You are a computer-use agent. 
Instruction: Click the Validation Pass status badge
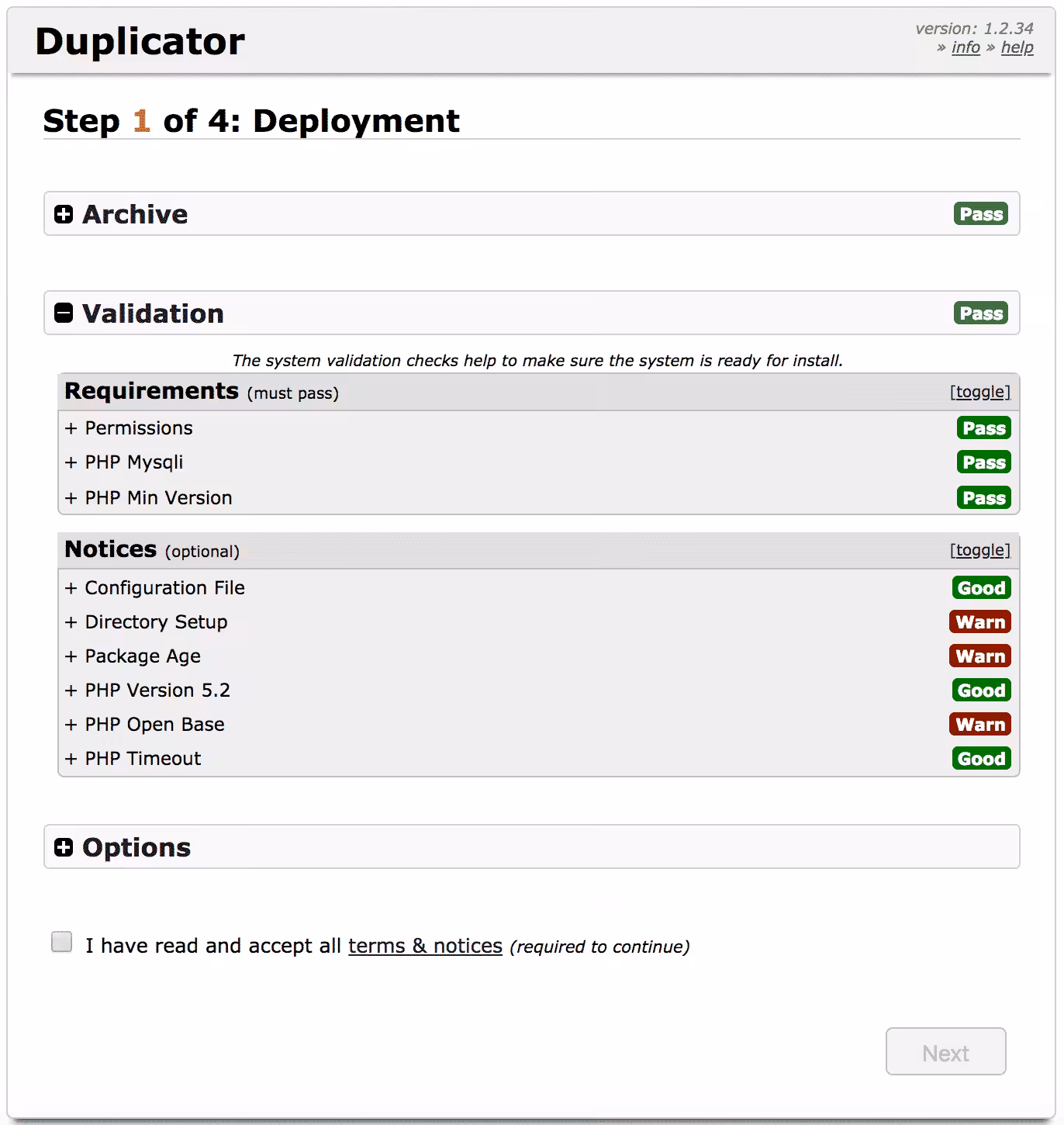point(981,313)
